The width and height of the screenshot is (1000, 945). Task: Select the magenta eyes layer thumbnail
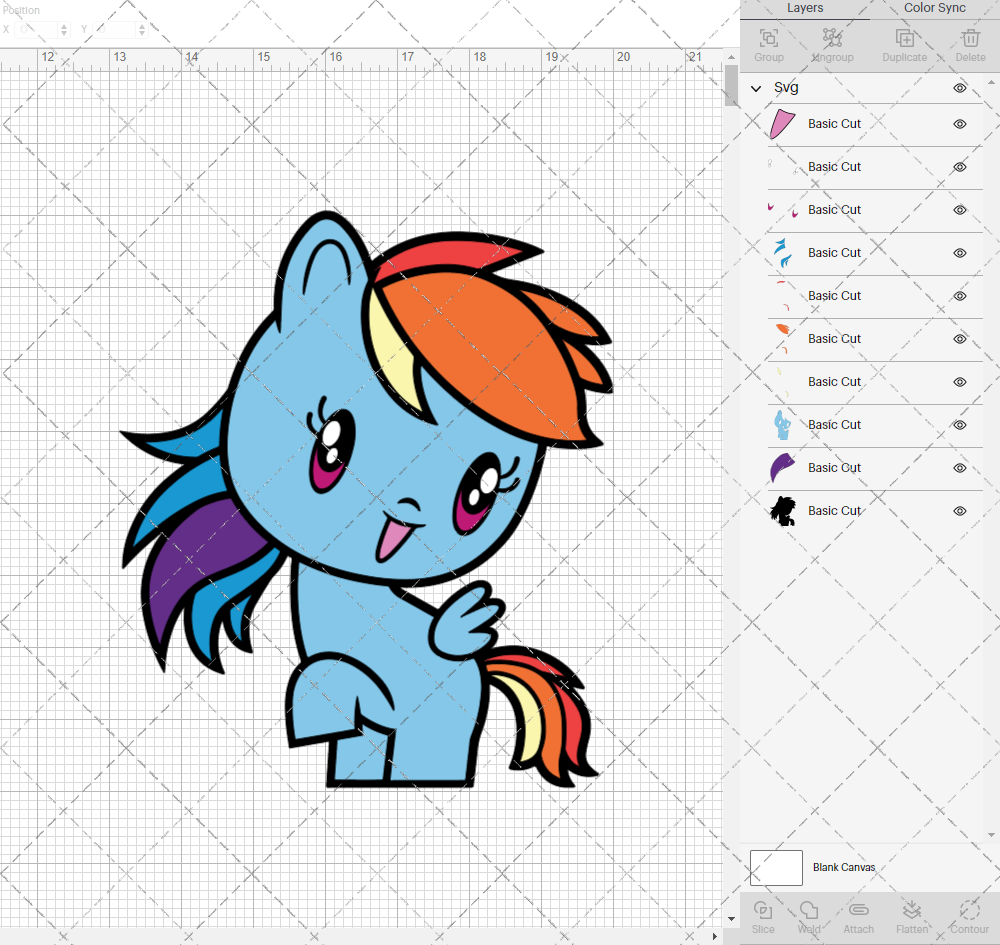(x=783, y=210)
